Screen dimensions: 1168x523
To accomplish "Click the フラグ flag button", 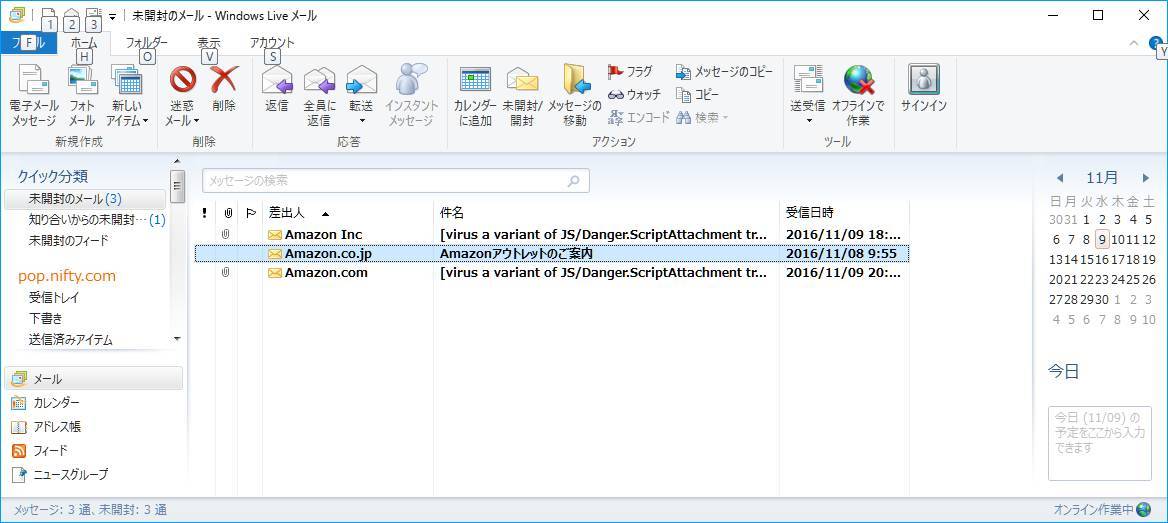I will 630,72.
